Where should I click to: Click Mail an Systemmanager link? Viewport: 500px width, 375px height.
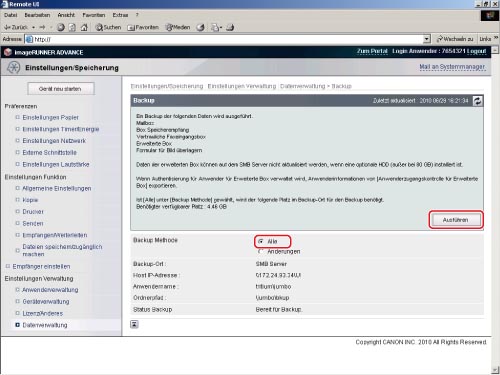coord(452,67)
